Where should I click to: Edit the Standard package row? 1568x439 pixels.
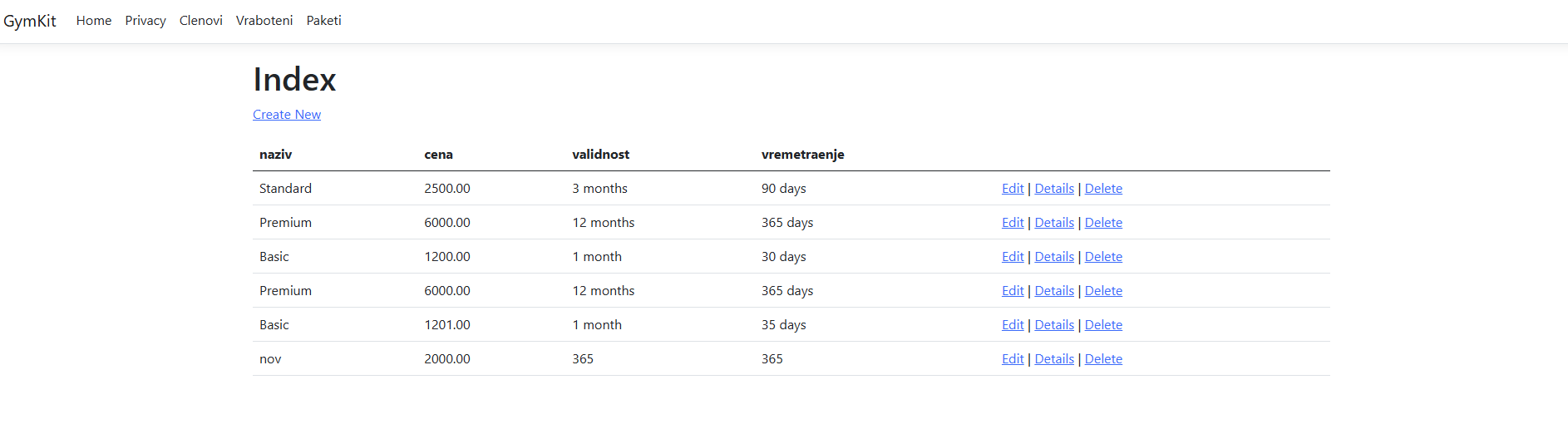(x=1013, y=189)
